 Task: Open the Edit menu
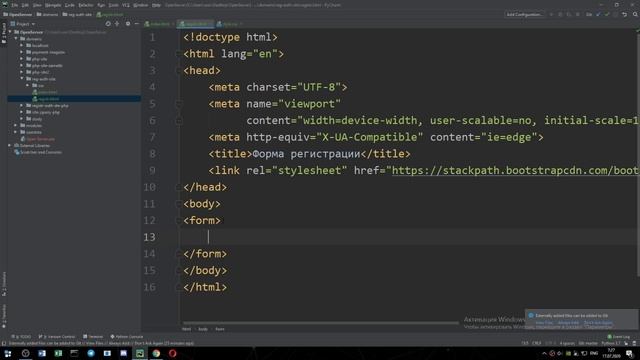[x=25, y=5]
